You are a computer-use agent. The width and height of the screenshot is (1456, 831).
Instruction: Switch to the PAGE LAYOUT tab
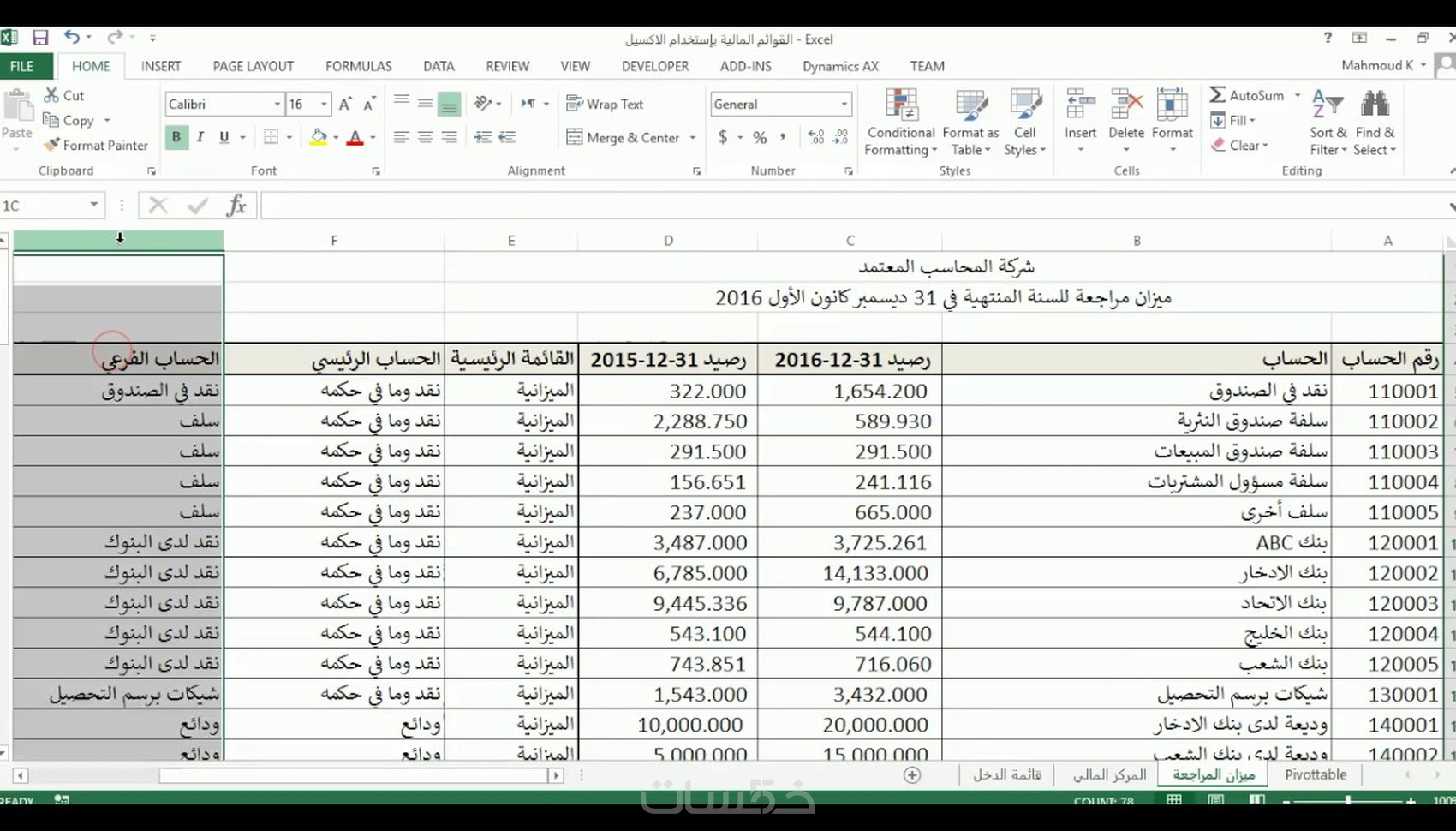pyautogui.click(x=254, y=66)
